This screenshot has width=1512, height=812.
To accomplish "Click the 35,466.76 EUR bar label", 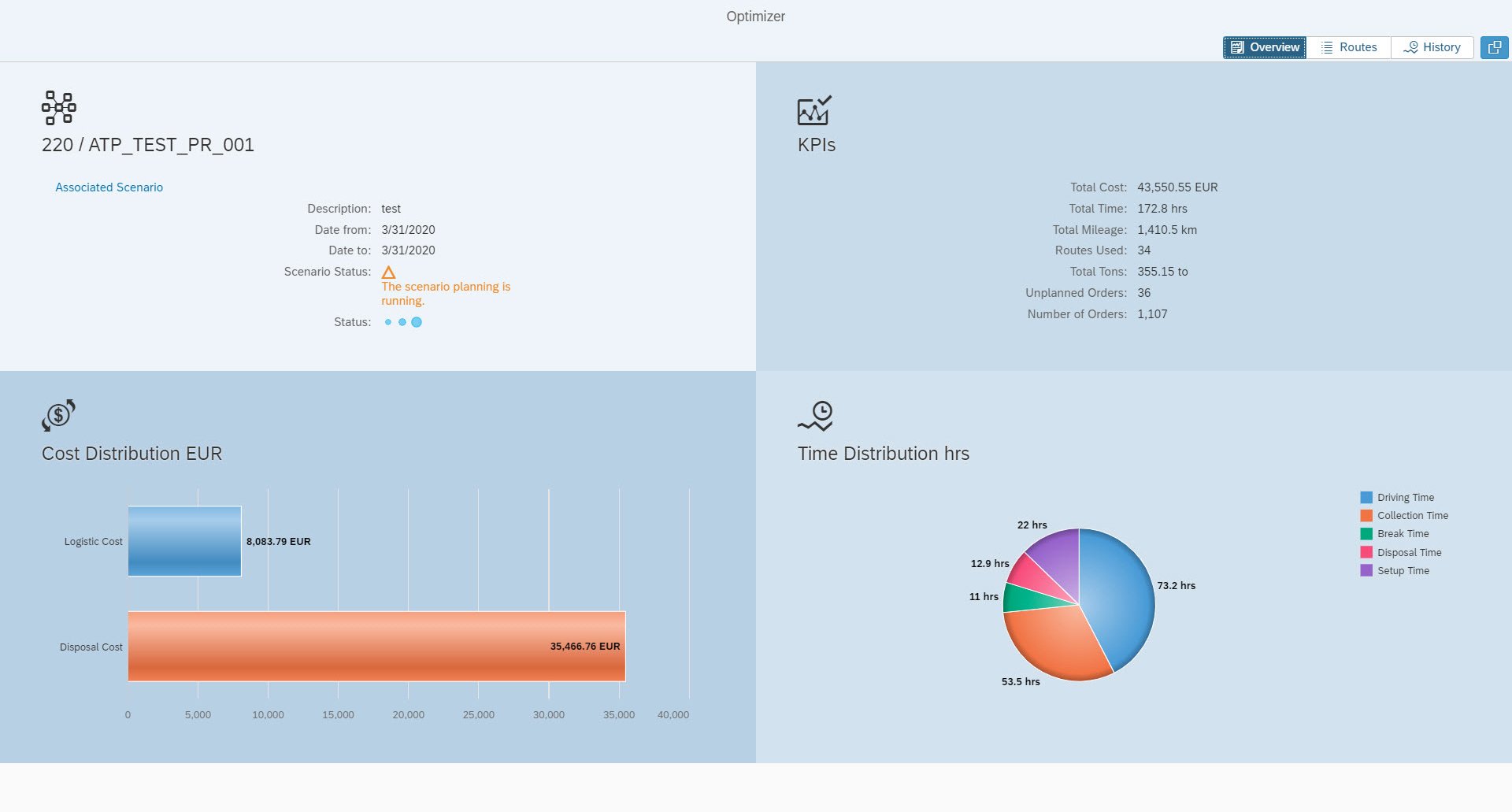I will click(585, 647).
